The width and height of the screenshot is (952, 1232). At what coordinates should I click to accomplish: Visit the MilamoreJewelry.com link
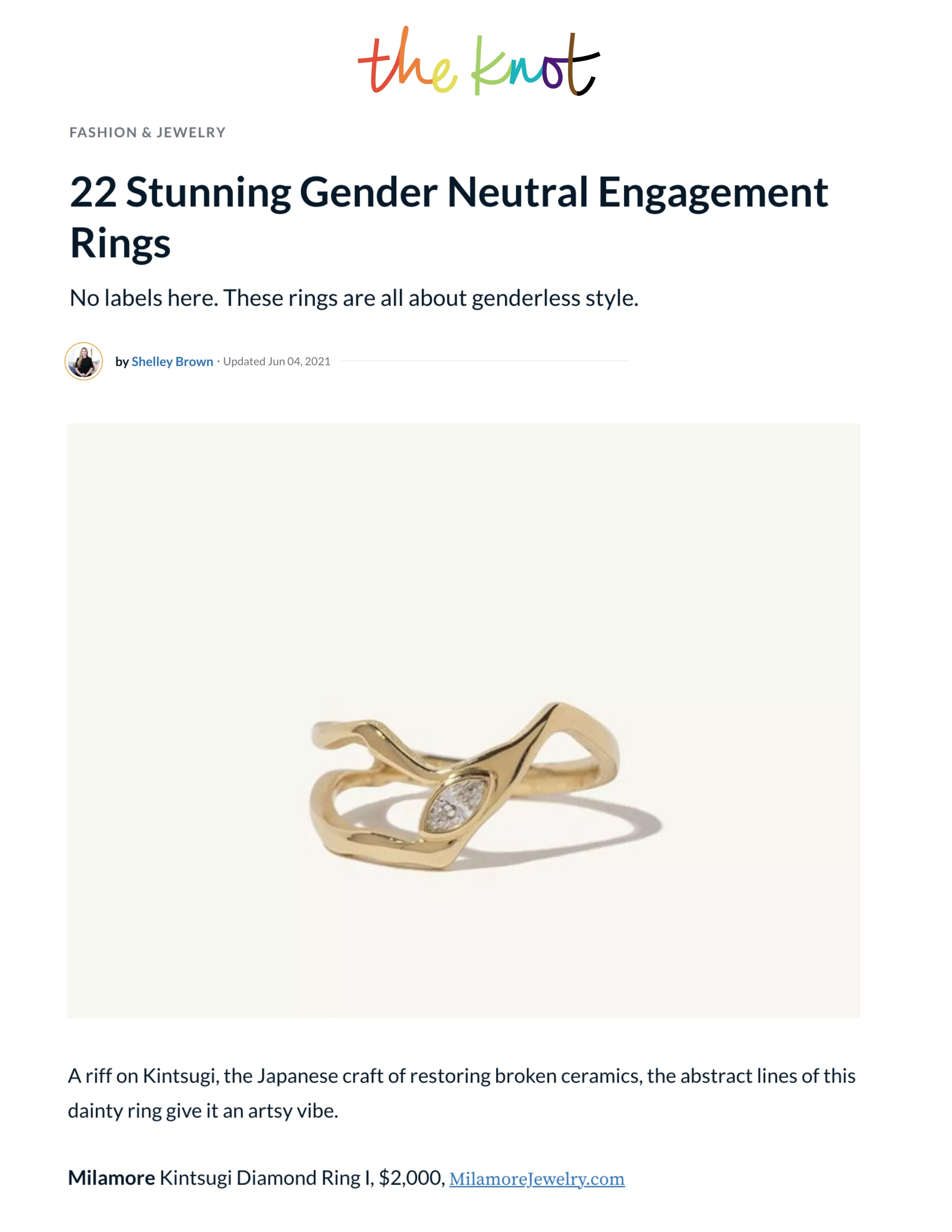(x=536, y=1179)
